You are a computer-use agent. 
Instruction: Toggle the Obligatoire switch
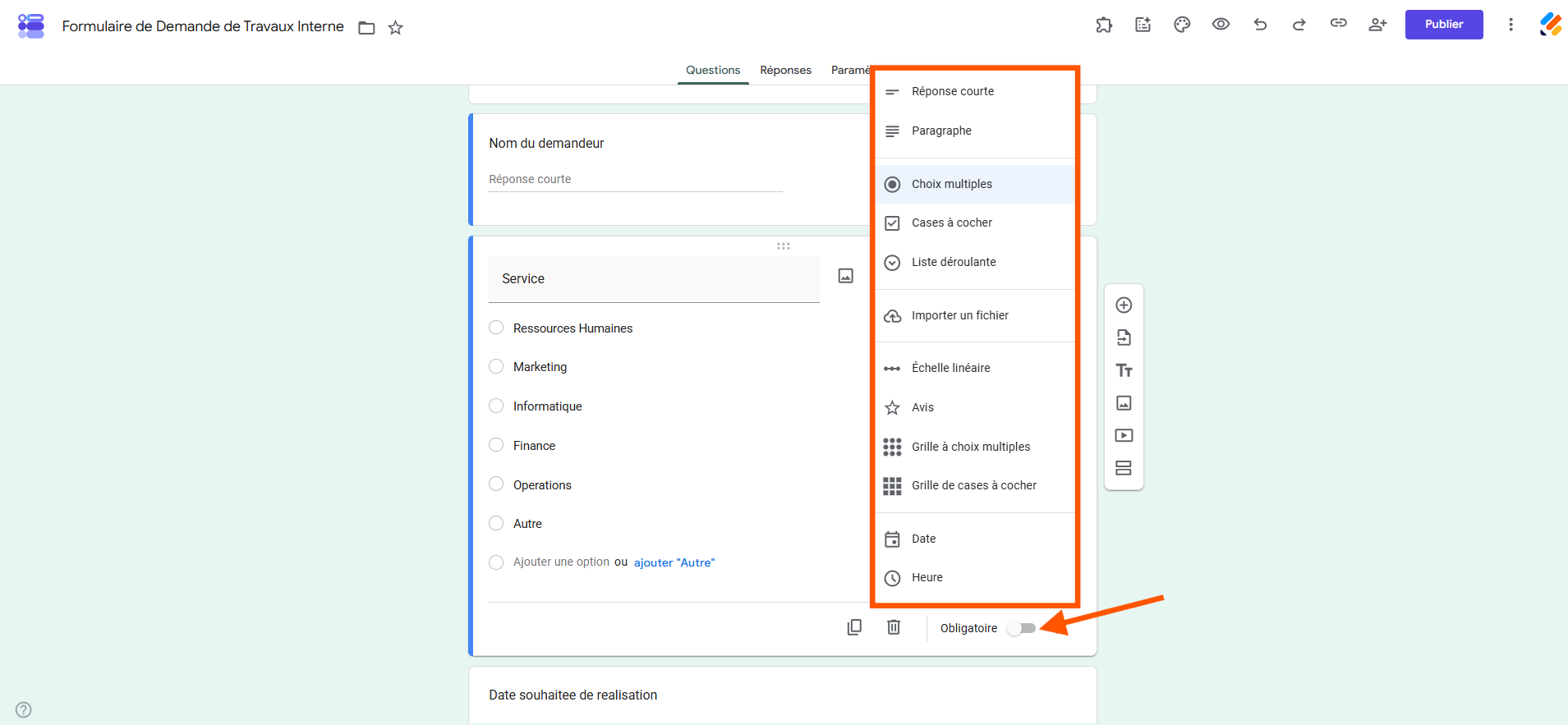coord(1021,628)
